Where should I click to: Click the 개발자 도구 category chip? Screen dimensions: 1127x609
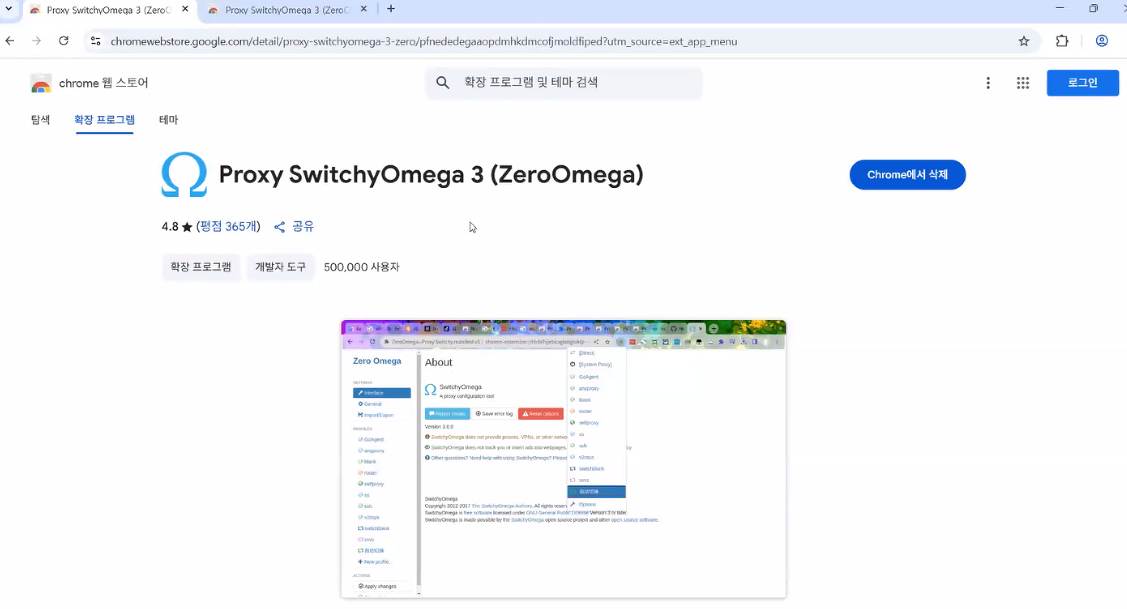(x=280, y=267)
